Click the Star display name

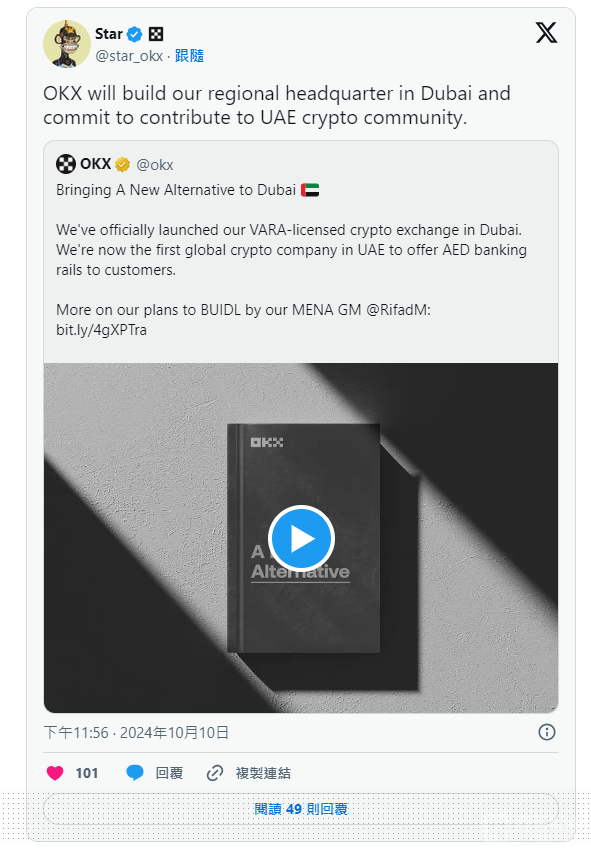point(109,34)
